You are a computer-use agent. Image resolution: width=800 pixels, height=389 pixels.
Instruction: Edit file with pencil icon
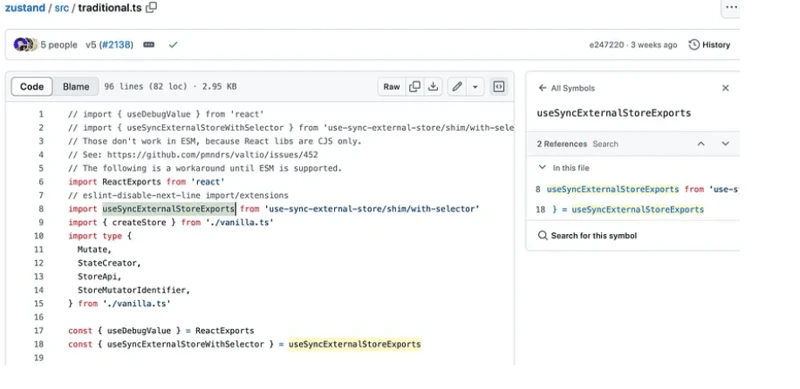(457, 87)
